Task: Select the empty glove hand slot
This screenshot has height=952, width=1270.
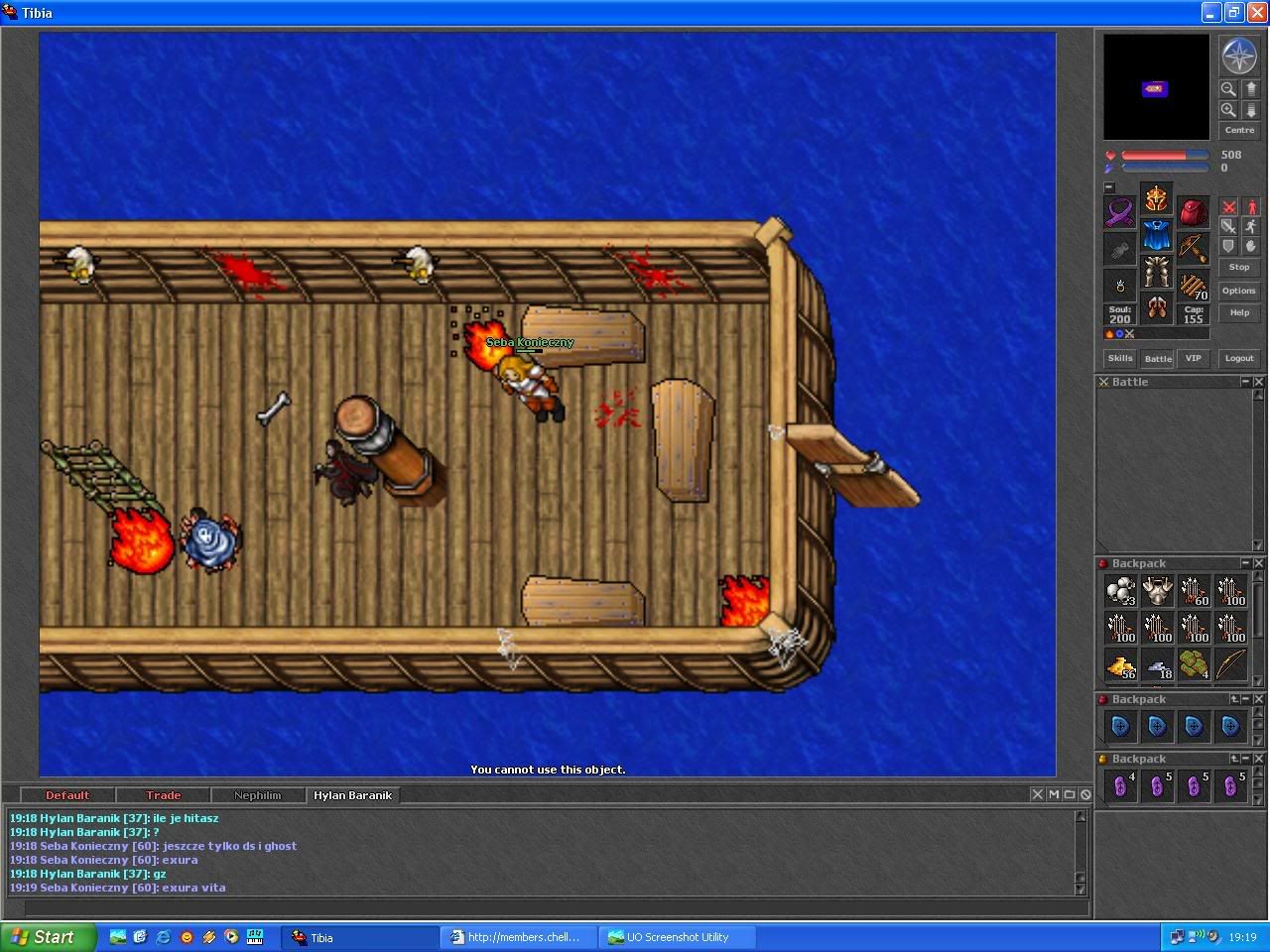Action: click(1120, 249)
